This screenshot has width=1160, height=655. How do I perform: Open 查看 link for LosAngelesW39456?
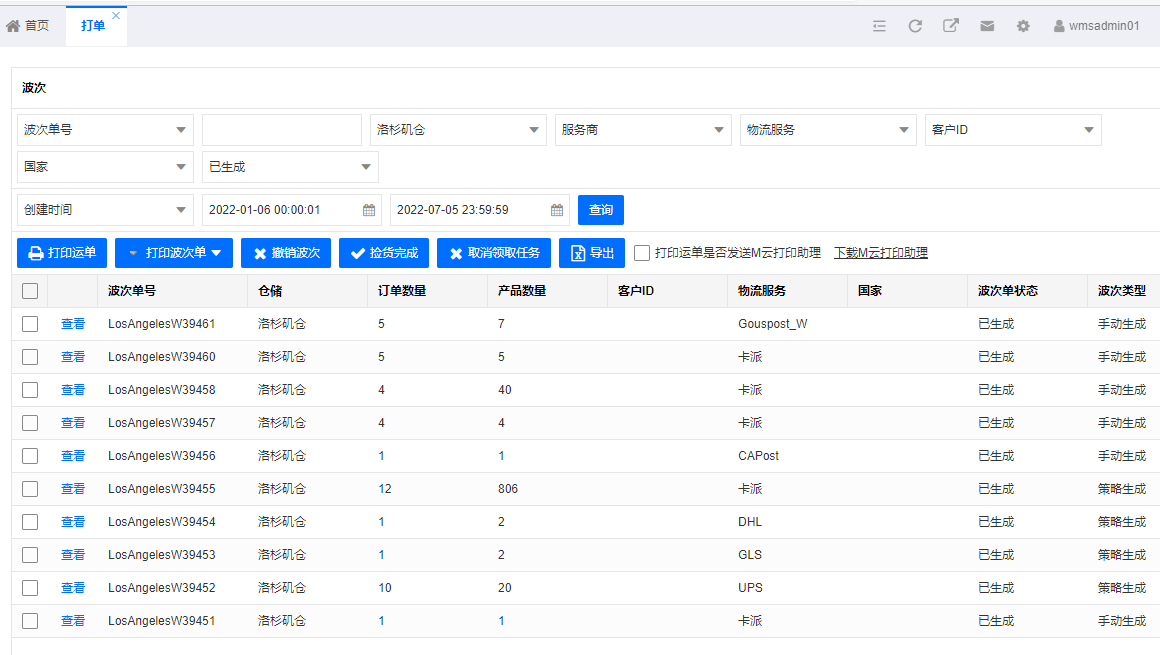72,456
